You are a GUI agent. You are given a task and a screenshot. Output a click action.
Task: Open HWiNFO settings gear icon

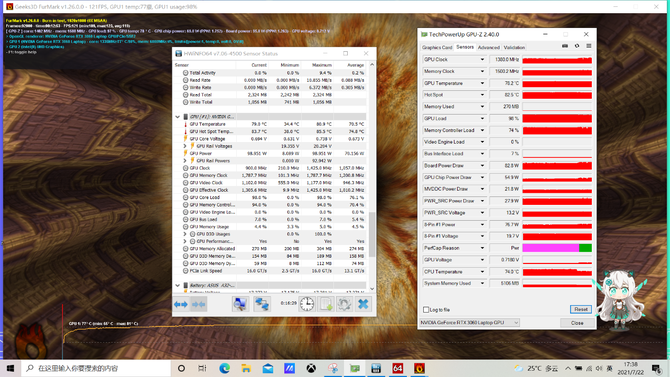click(344, 304)
